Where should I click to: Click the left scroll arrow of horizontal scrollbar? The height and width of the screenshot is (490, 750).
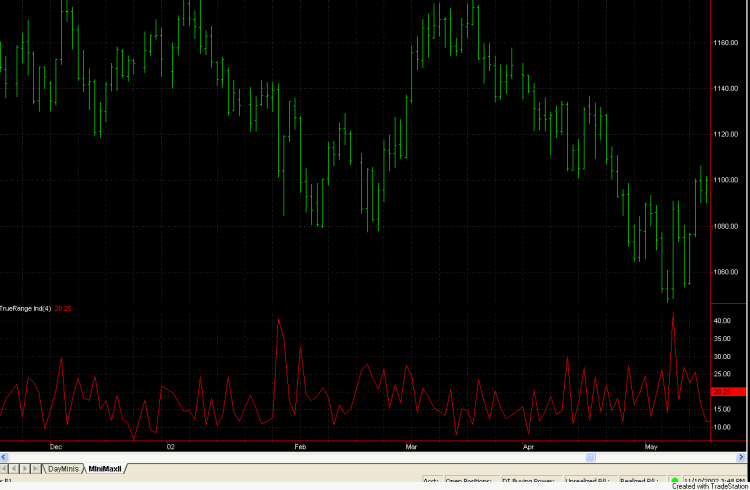4,457
